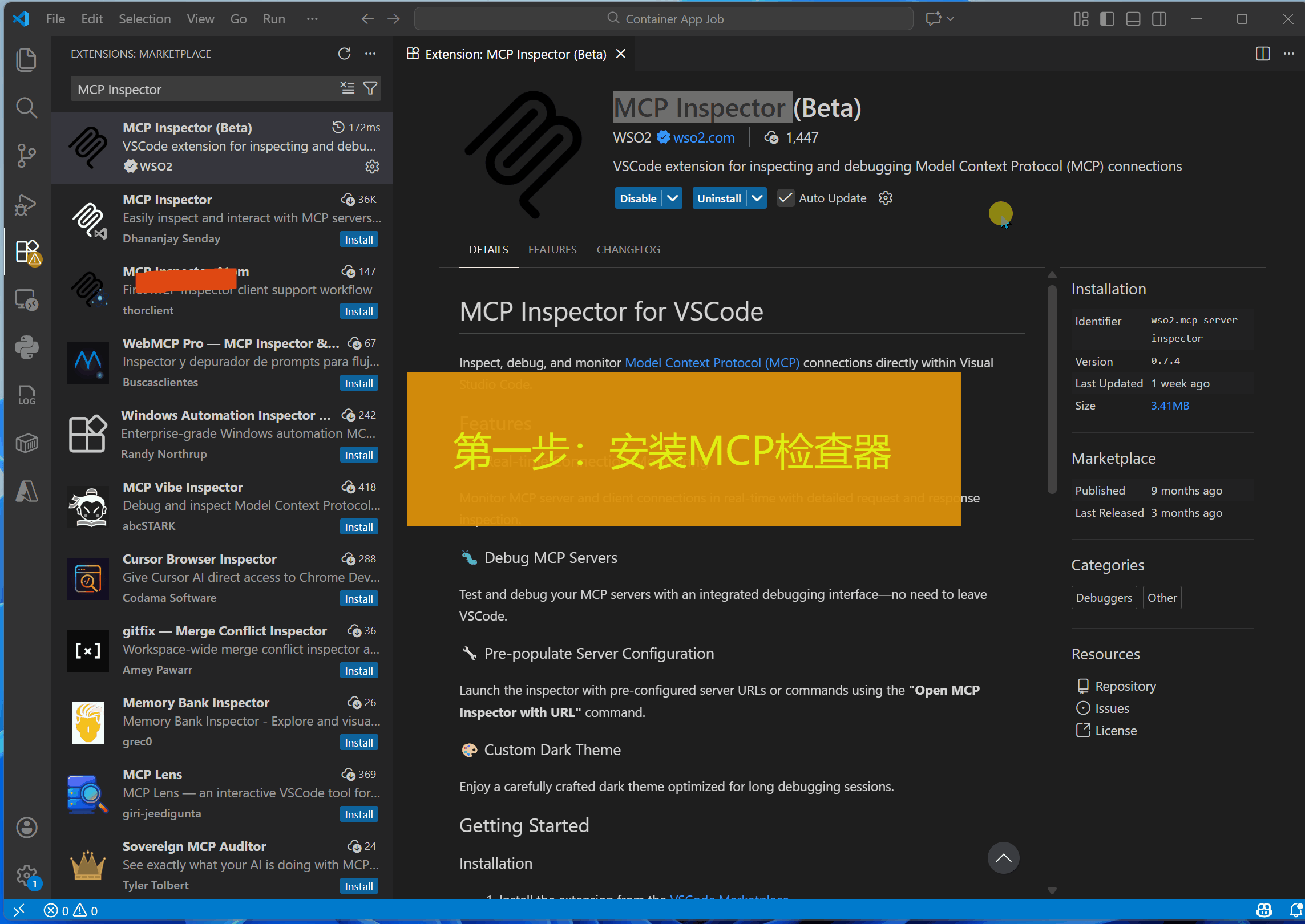The image size is (1305, 924).
Task: Refresh the extensions marketplace list
Action: [344, 54]
